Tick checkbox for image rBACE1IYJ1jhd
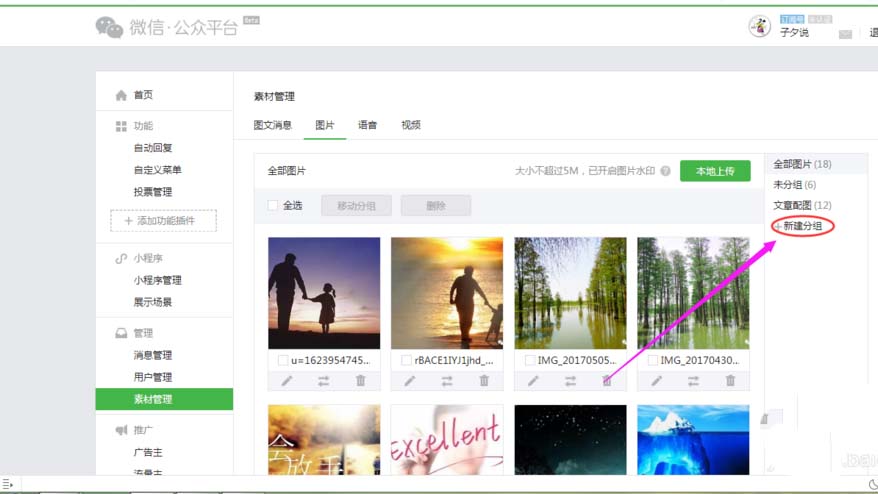The image size is (878, 494). pos(407,360)
